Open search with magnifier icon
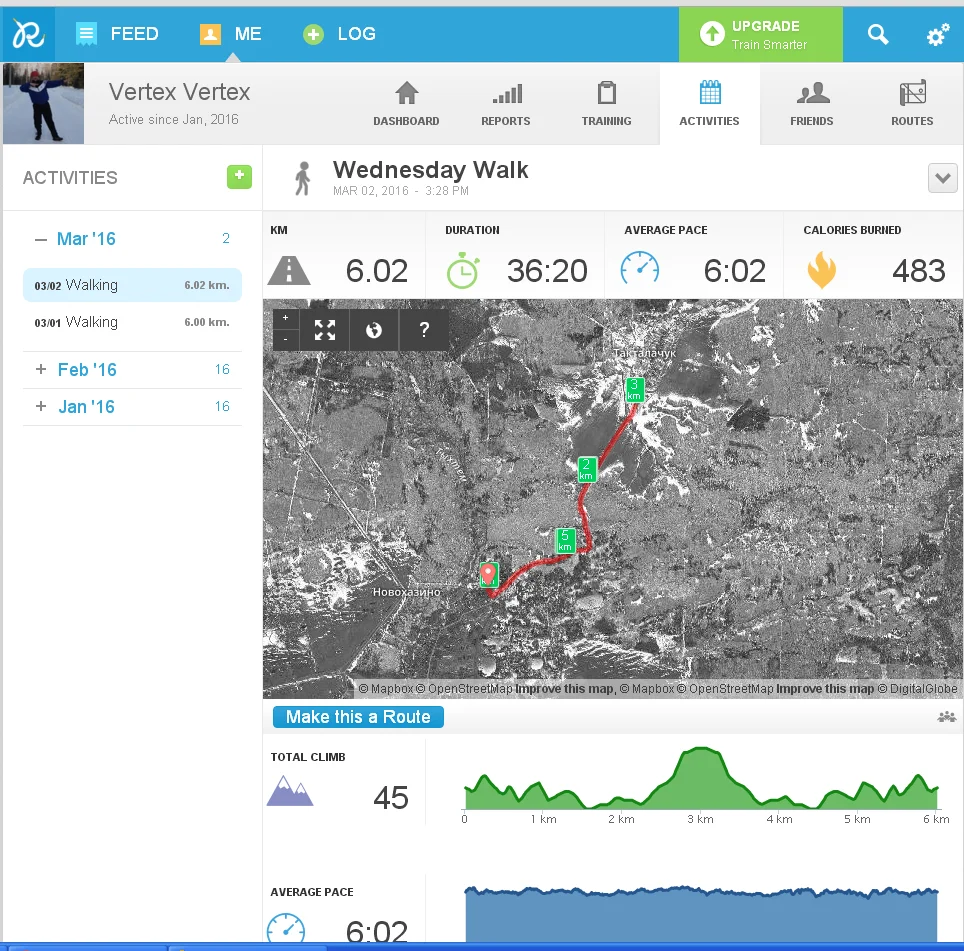This screenshot has width=964, height=951. pos(878,34)
